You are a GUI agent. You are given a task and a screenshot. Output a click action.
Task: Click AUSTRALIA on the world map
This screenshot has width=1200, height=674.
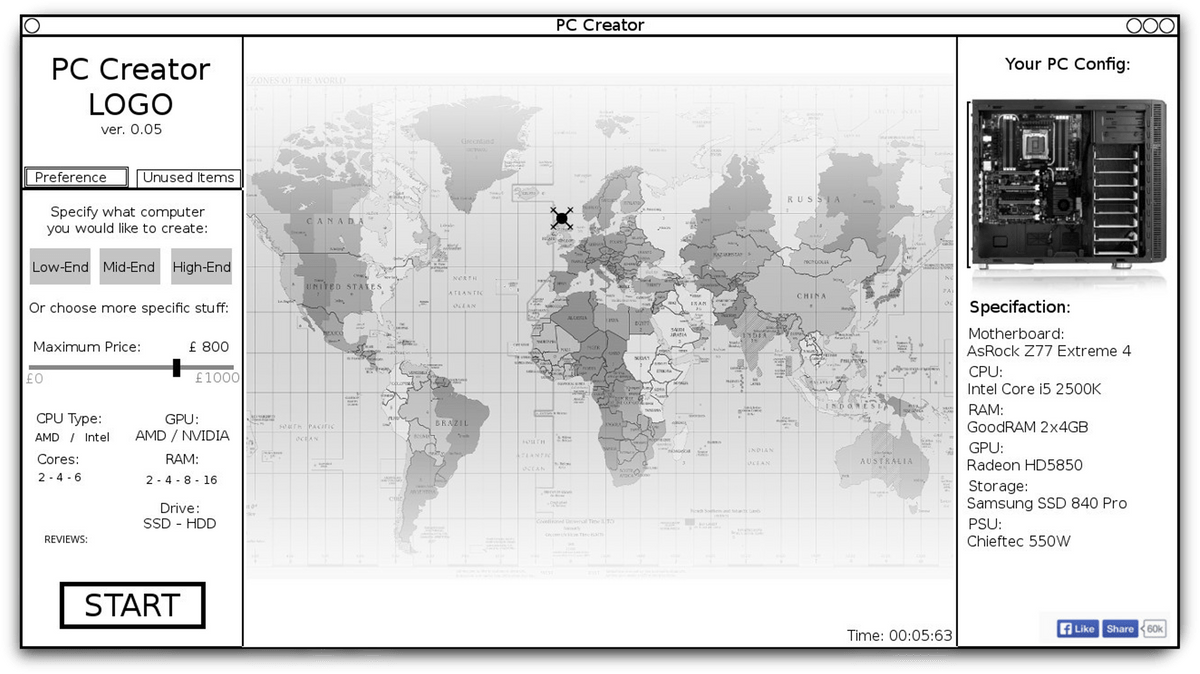[885, 461]
